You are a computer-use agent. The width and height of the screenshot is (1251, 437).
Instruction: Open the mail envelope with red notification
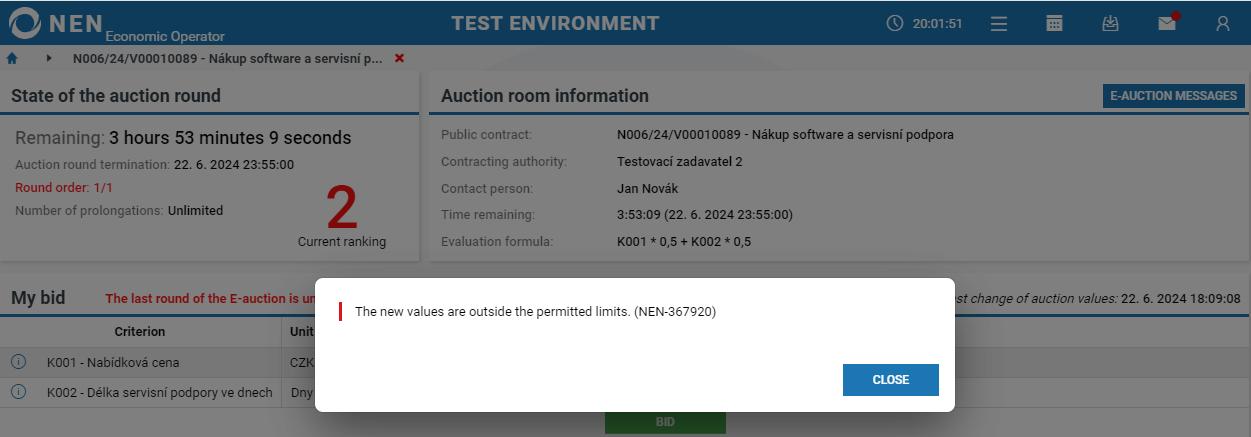[1167, 24]
